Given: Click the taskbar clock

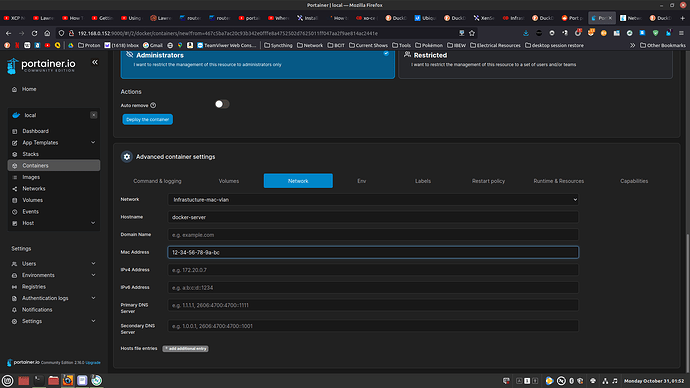Looking at the screenshot, I should click(654, 381).
